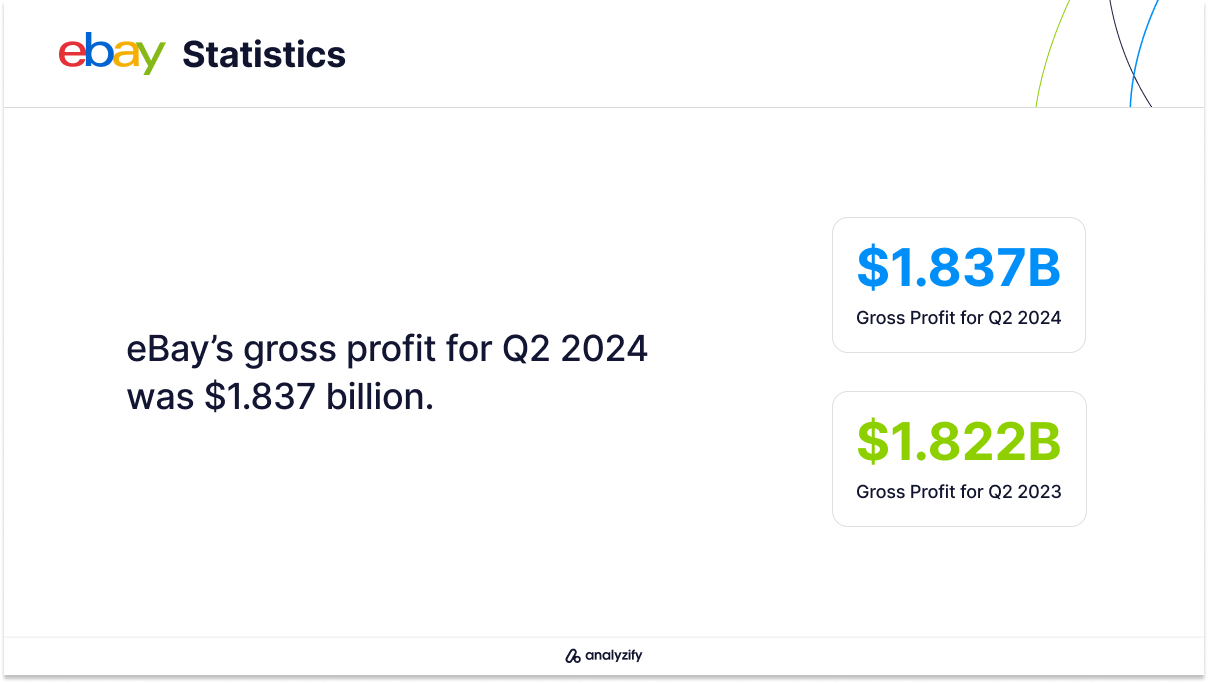Screen dimensions: 1208x683
Task: Click the blue curved line in the header
Action: pos(1143,53)
